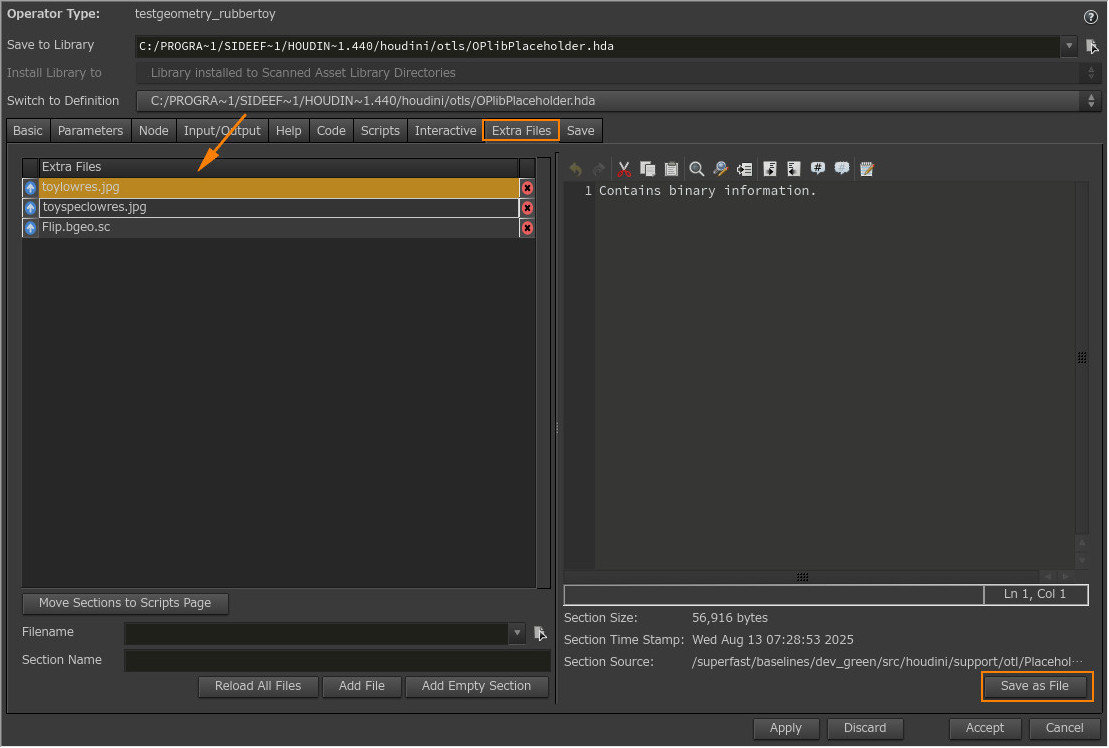This screenshot has width=1109, height=748.
Task: Delete the Flip.bgeo.sc section with red X
Action: tap(527, 228)
